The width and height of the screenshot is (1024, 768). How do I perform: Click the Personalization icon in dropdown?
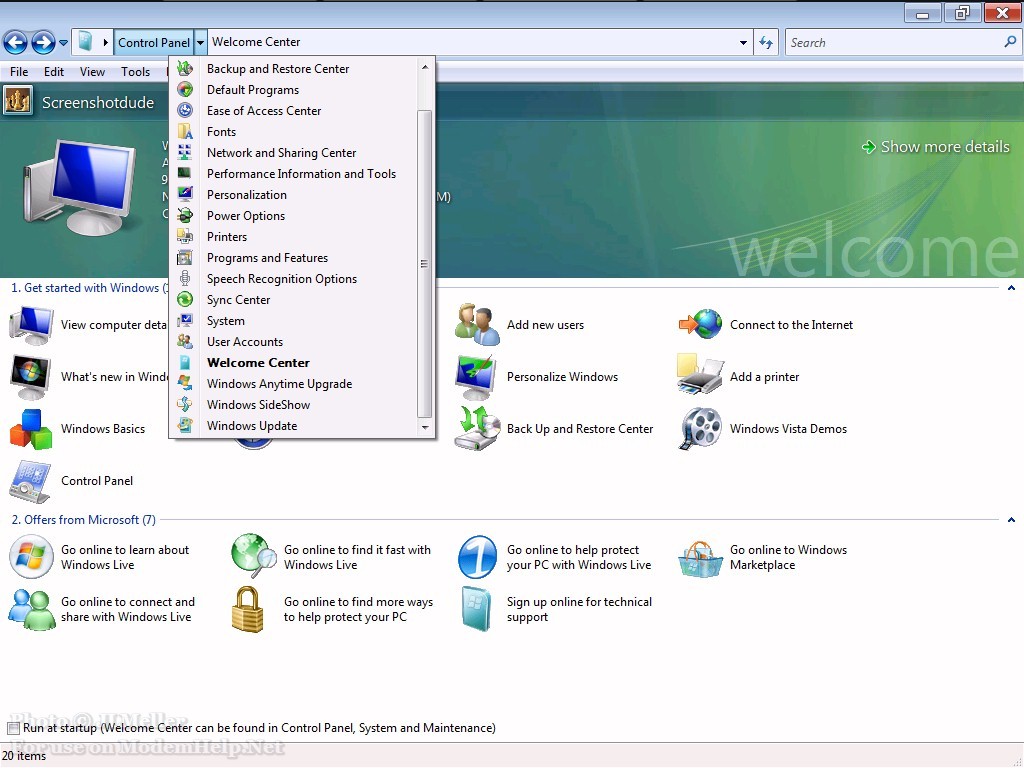coord(185,194)
